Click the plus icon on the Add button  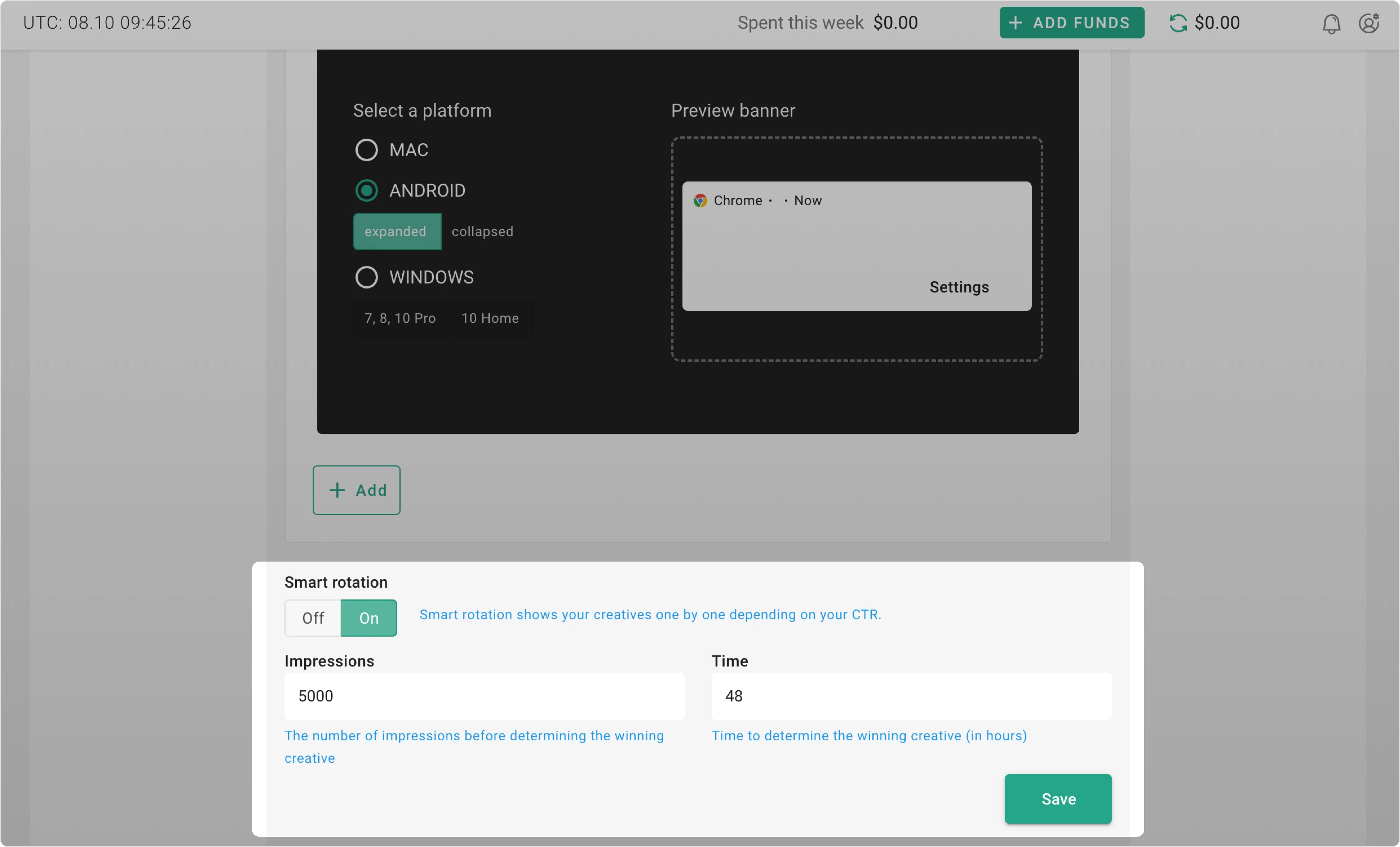[x=337, y=490]
